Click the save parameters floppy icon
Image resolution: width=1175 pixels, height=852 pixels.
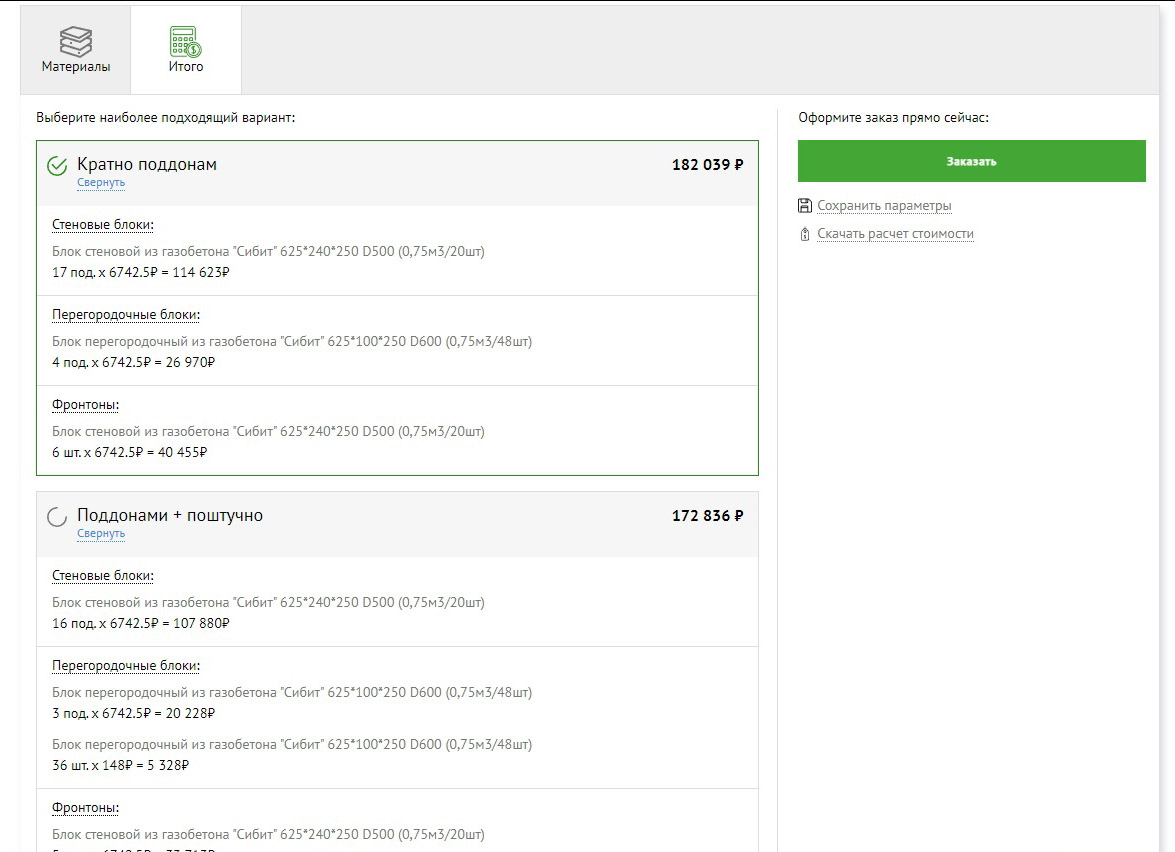(805, 205)
